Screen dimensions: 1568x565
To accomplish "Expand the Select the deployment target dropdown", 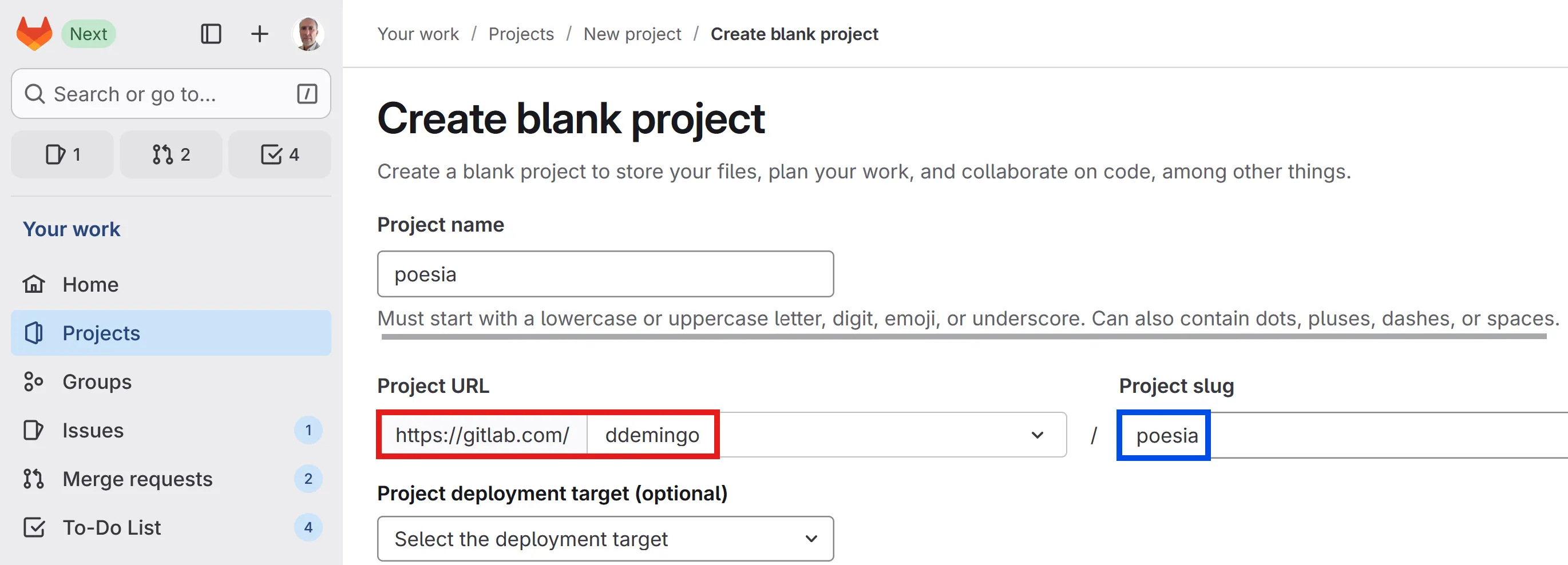I will click(605, 539).
